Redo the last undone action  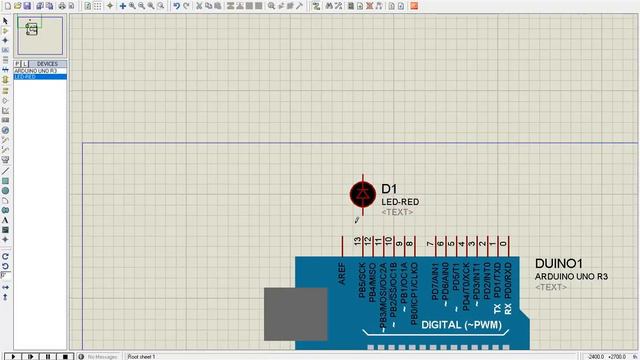(x=186, y=6)
